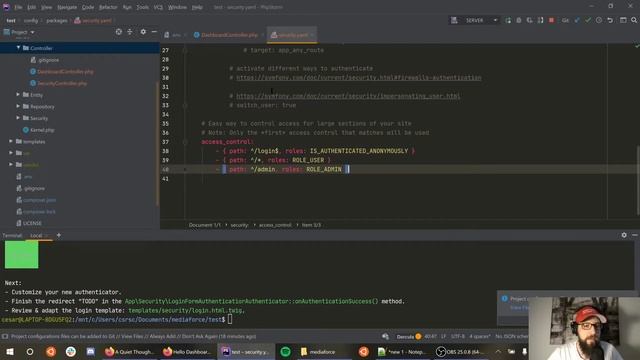Open Spotify from the taskbar

tap(285, 351)
